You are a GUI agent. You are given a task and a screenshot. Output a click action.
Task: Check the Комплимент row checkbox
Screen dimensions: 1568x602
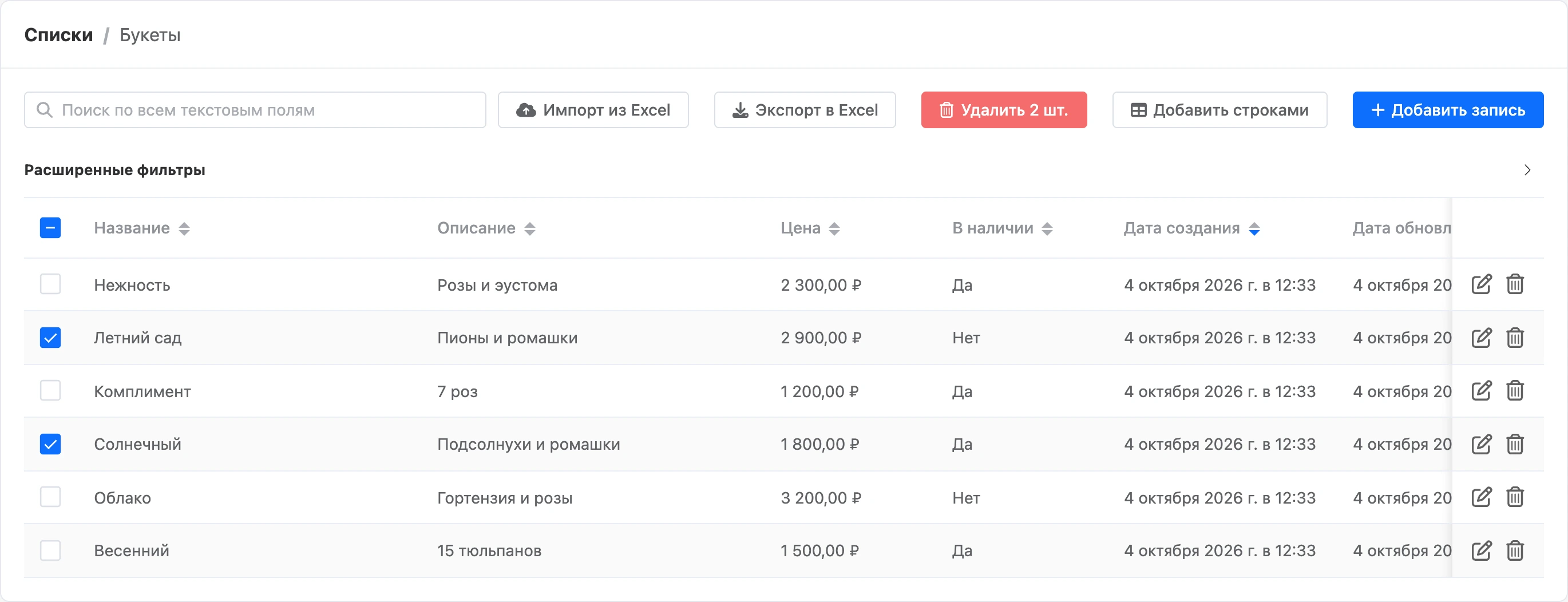tap(50, 391)
